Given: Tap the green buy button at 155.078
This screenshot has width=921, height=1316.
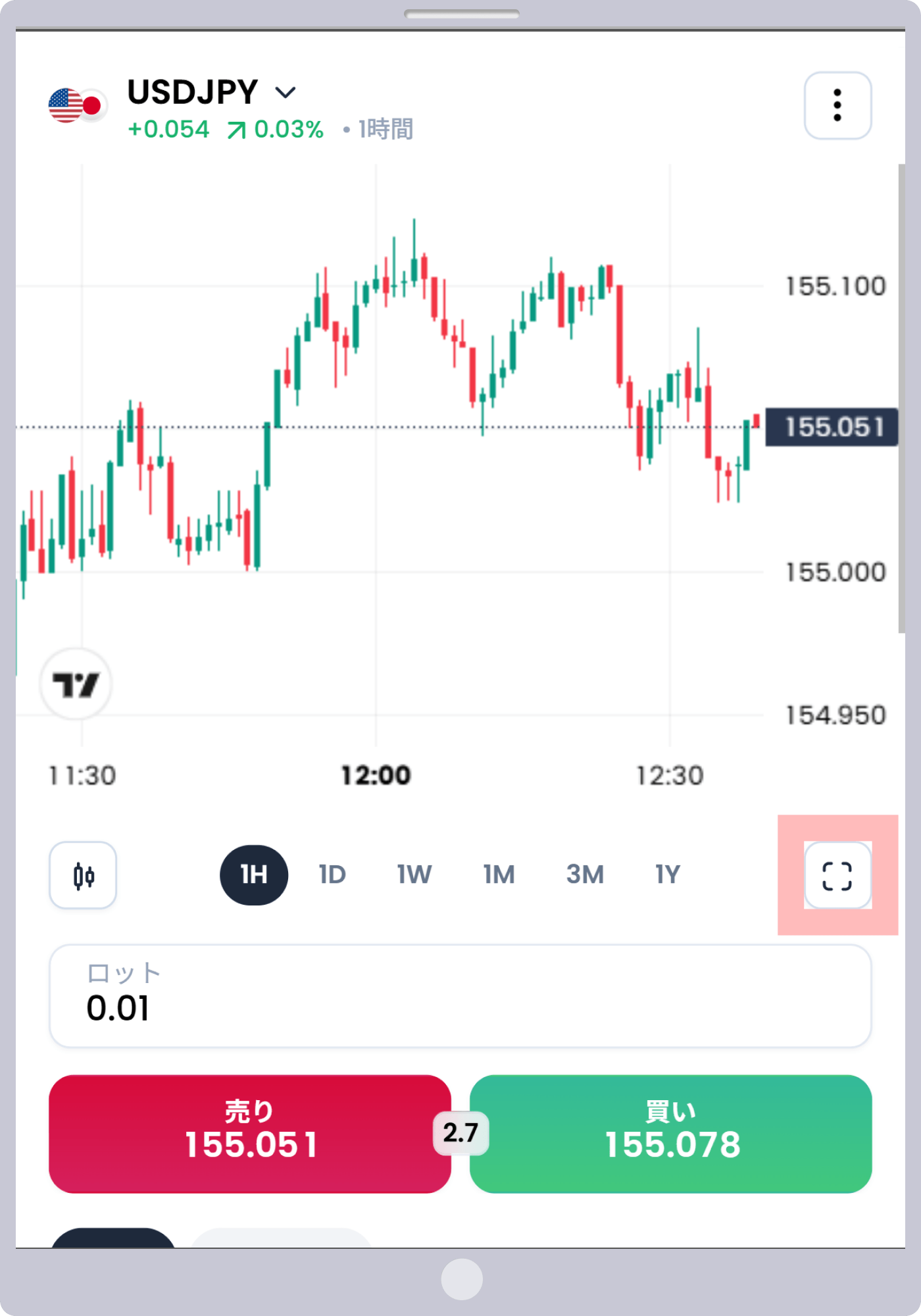Looking at the screenshot, I should point(671,1134).
